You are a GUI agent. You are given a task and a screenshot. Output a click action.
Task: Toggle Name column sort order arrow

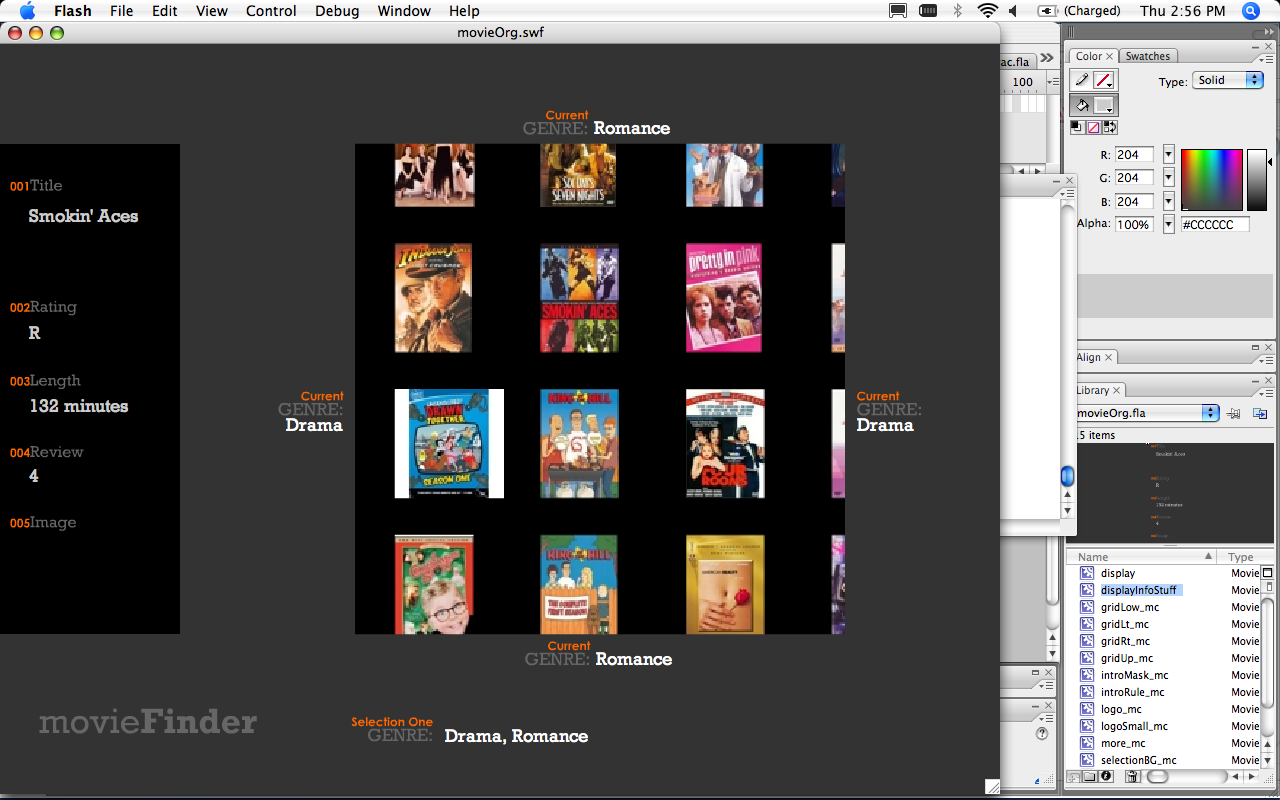(1208, 557)
